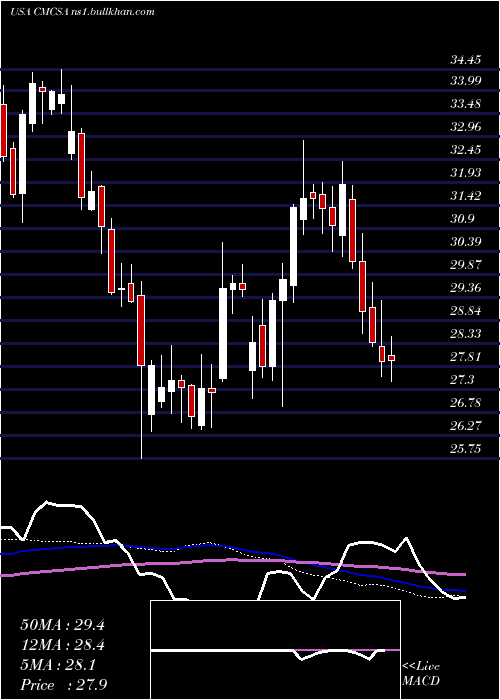Click the 32.96 price axis label
Image resolution: width=500 pixels, height=700 pixels.
pos(466,127)
